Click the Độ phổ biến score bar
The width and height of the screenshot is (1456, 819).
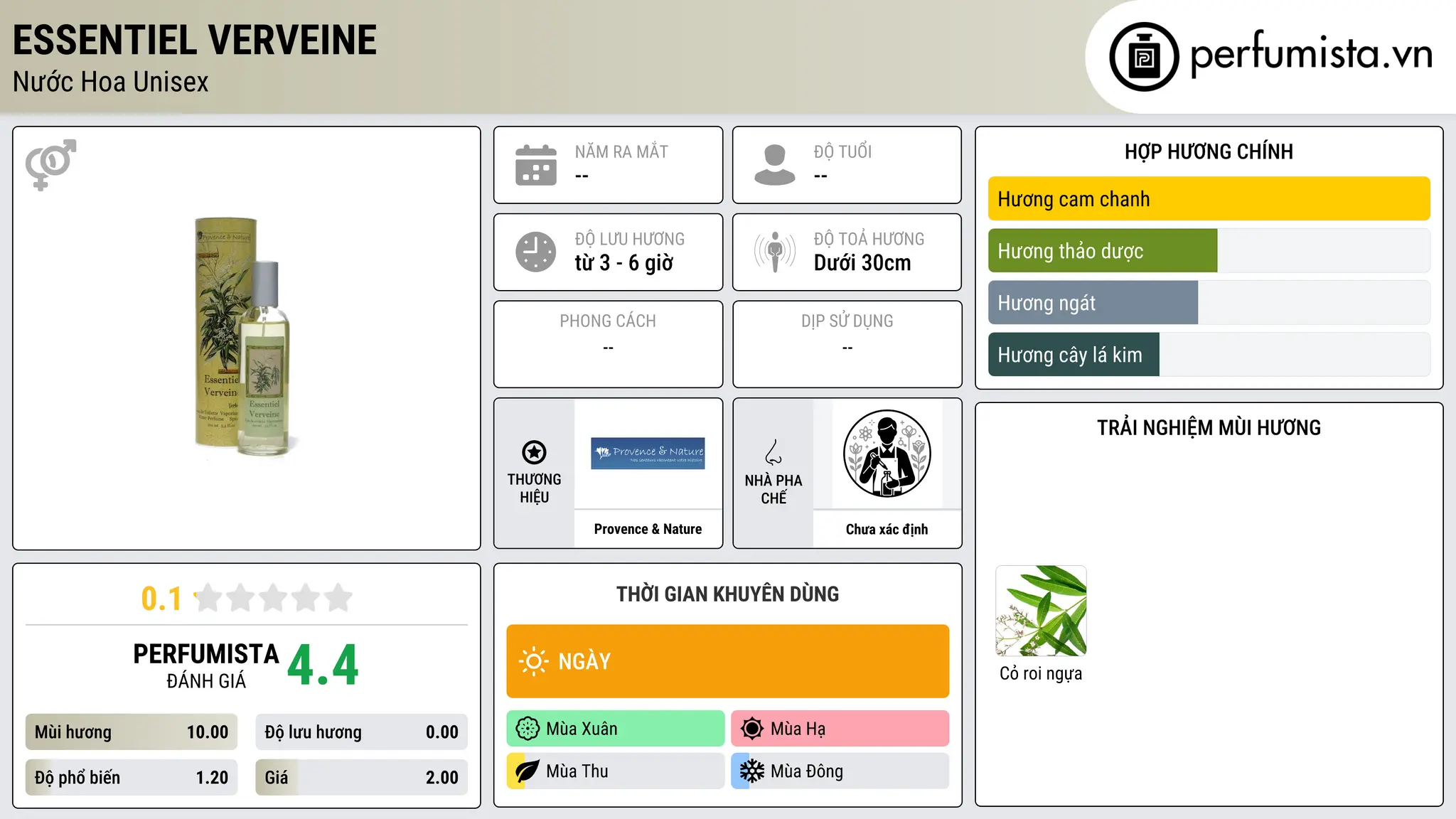[x=132, y=778]
